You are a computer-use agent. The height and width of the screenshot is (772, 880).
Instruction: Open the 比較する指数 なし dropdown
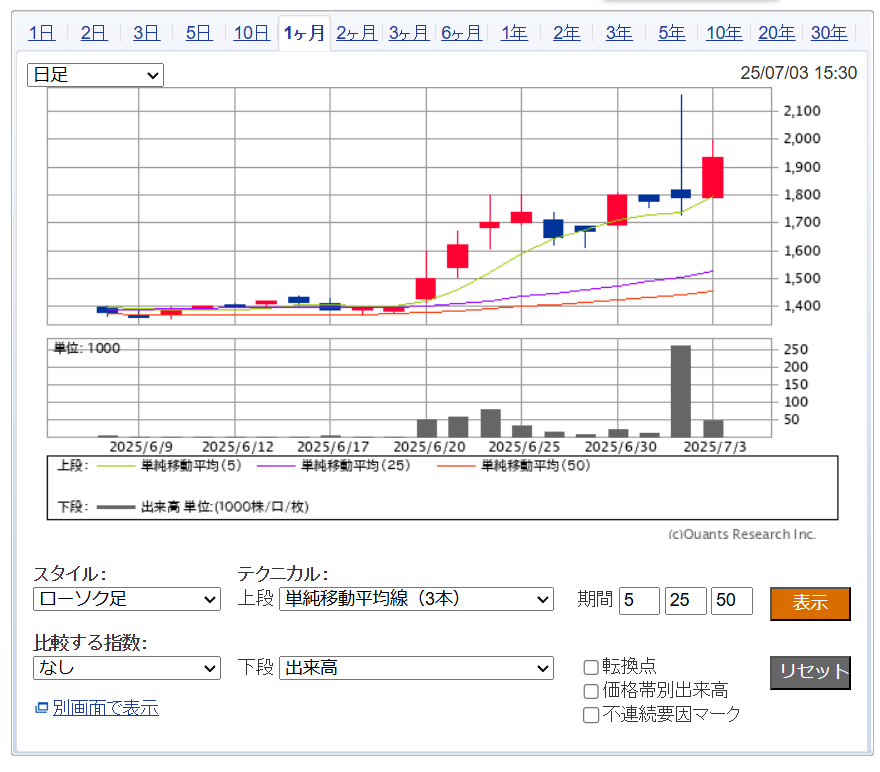coord(127,668)
